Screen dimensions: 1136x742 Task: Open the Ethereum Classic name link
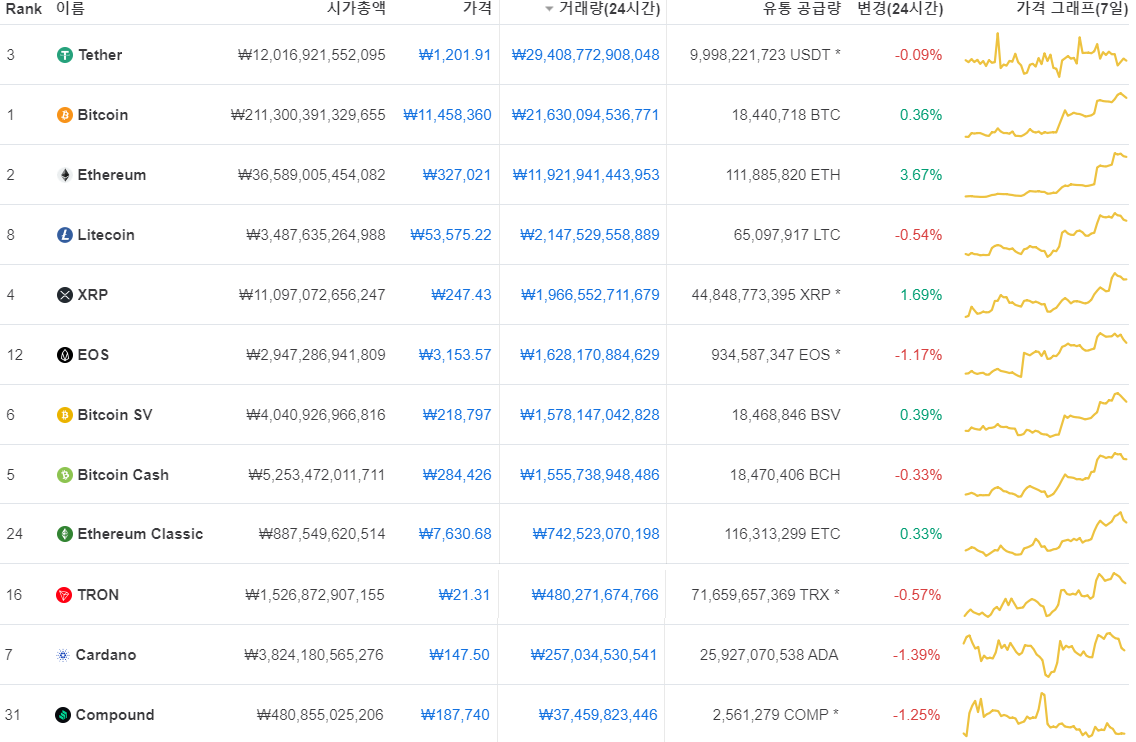[x=141, y=534]
